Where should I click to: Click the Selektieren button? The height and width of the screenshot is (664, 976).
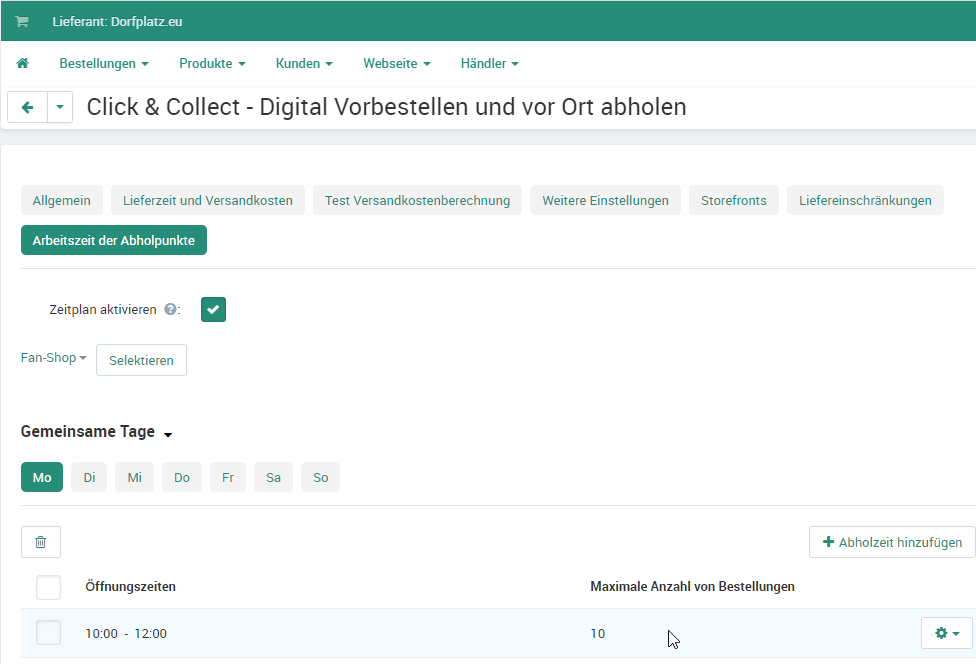click(x=141, y=360)
